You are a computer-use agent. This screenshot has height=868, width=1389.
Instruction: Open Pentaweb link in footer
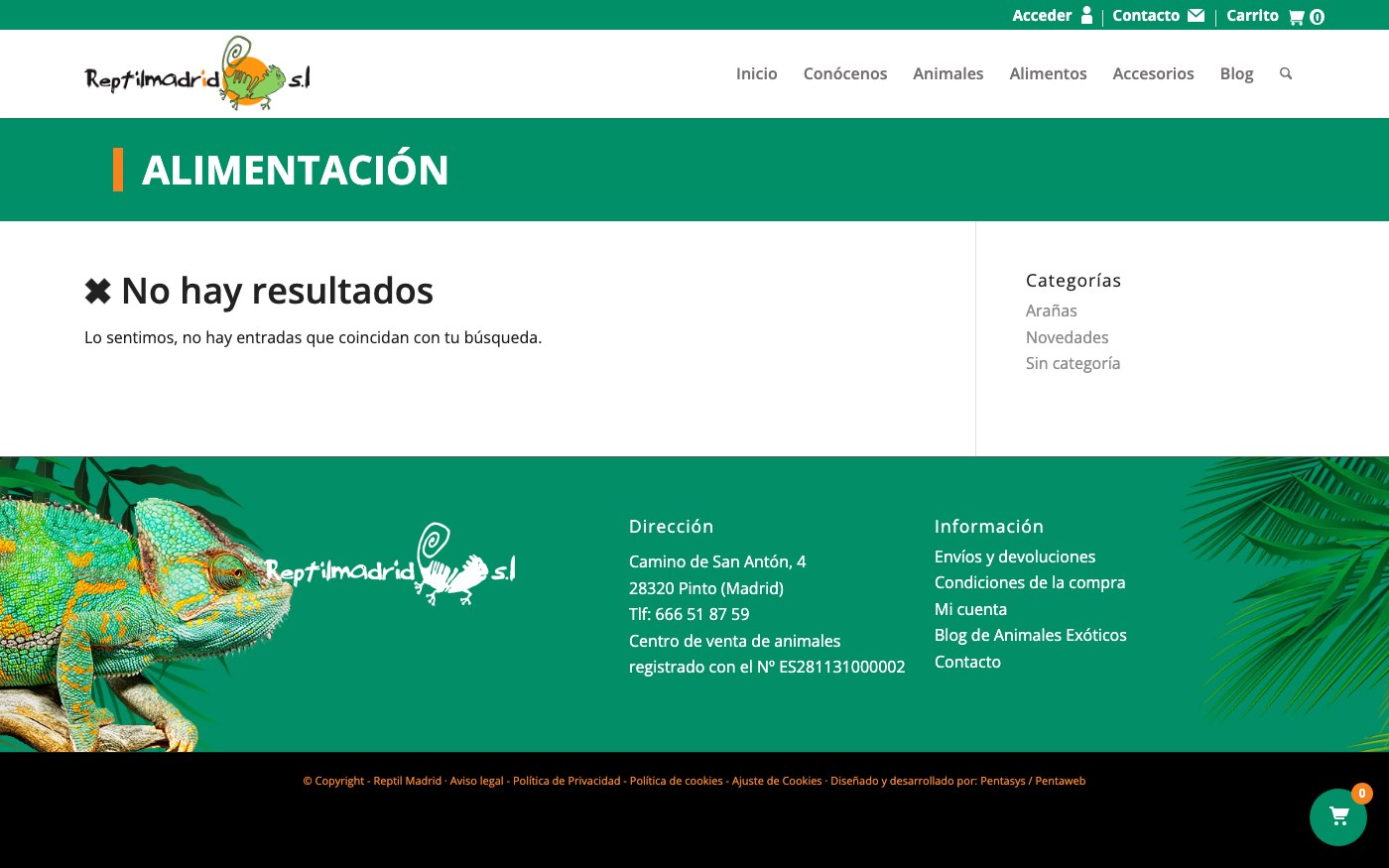point(1060,781)
